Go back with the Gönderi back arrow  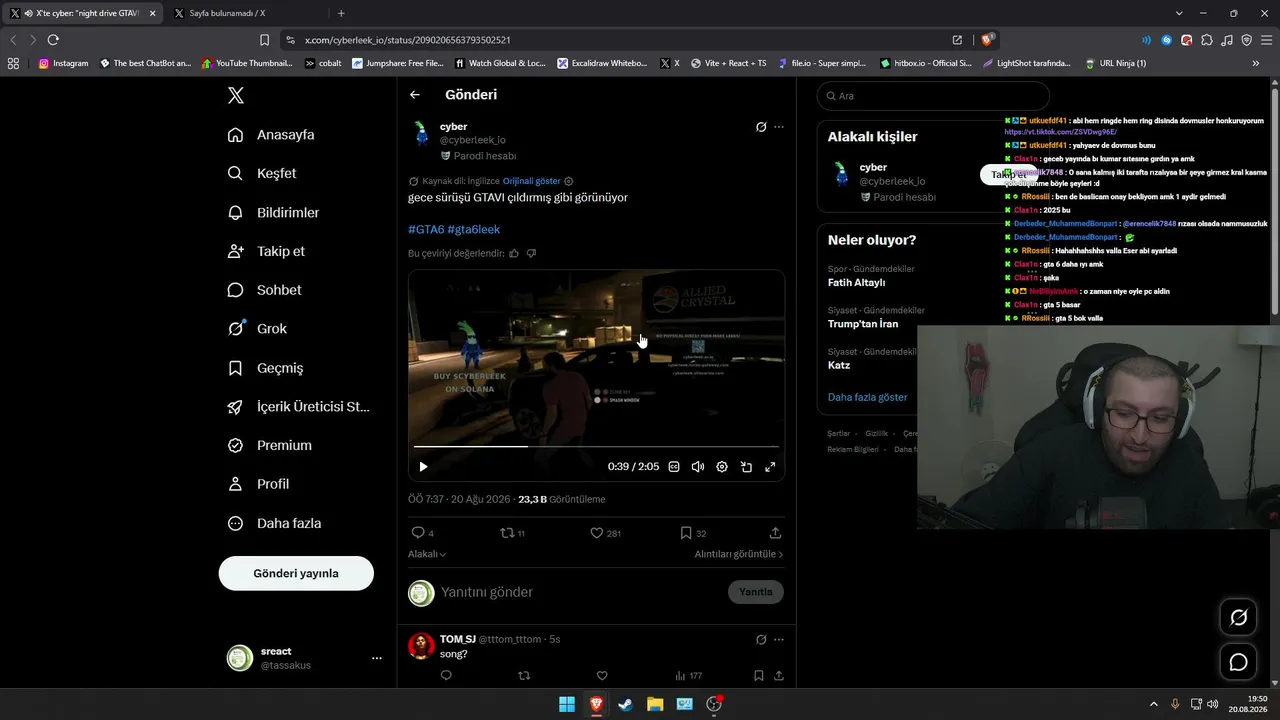[x=415, y=95]
